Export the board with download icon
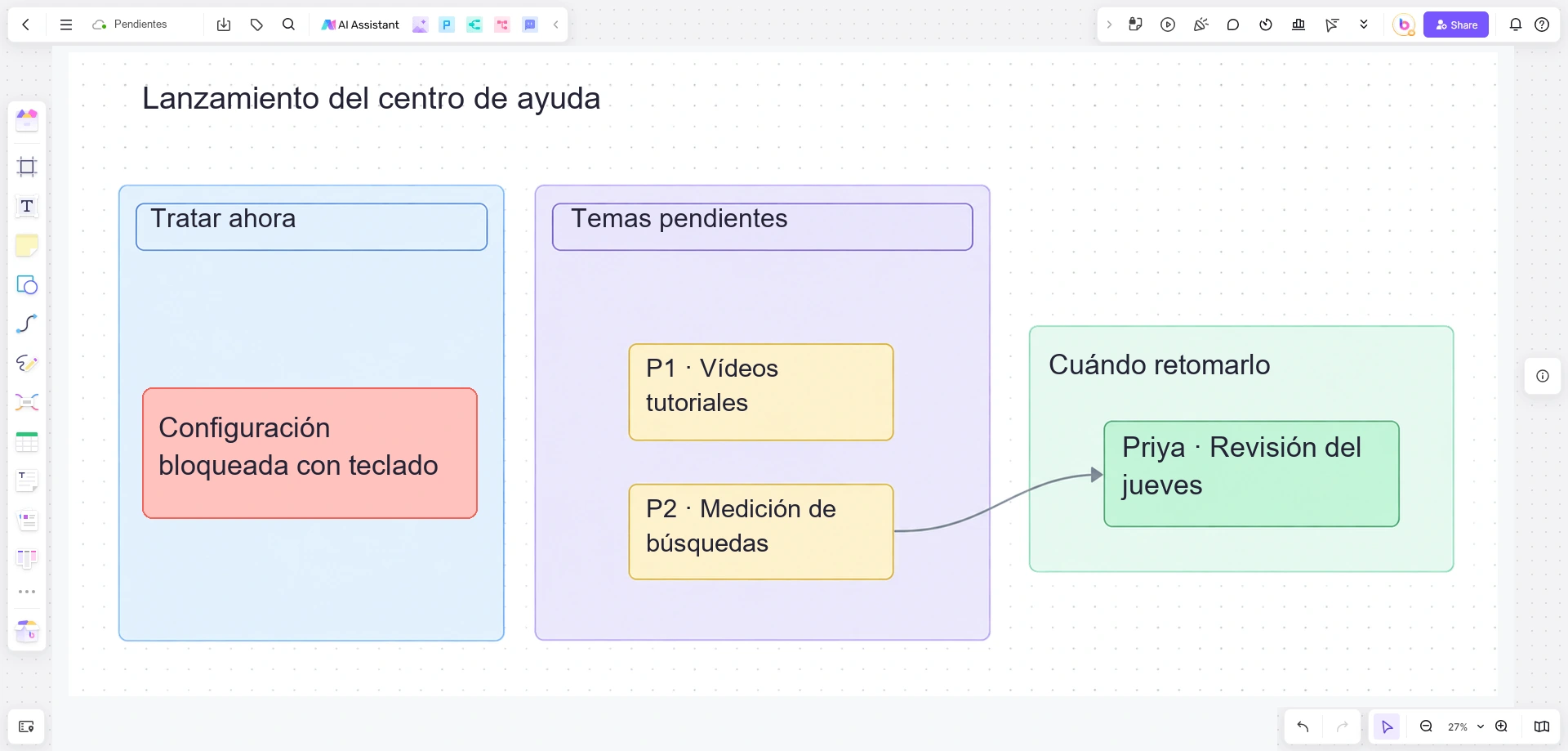This screenshot has height=751, width=1568. click(224, 25)
